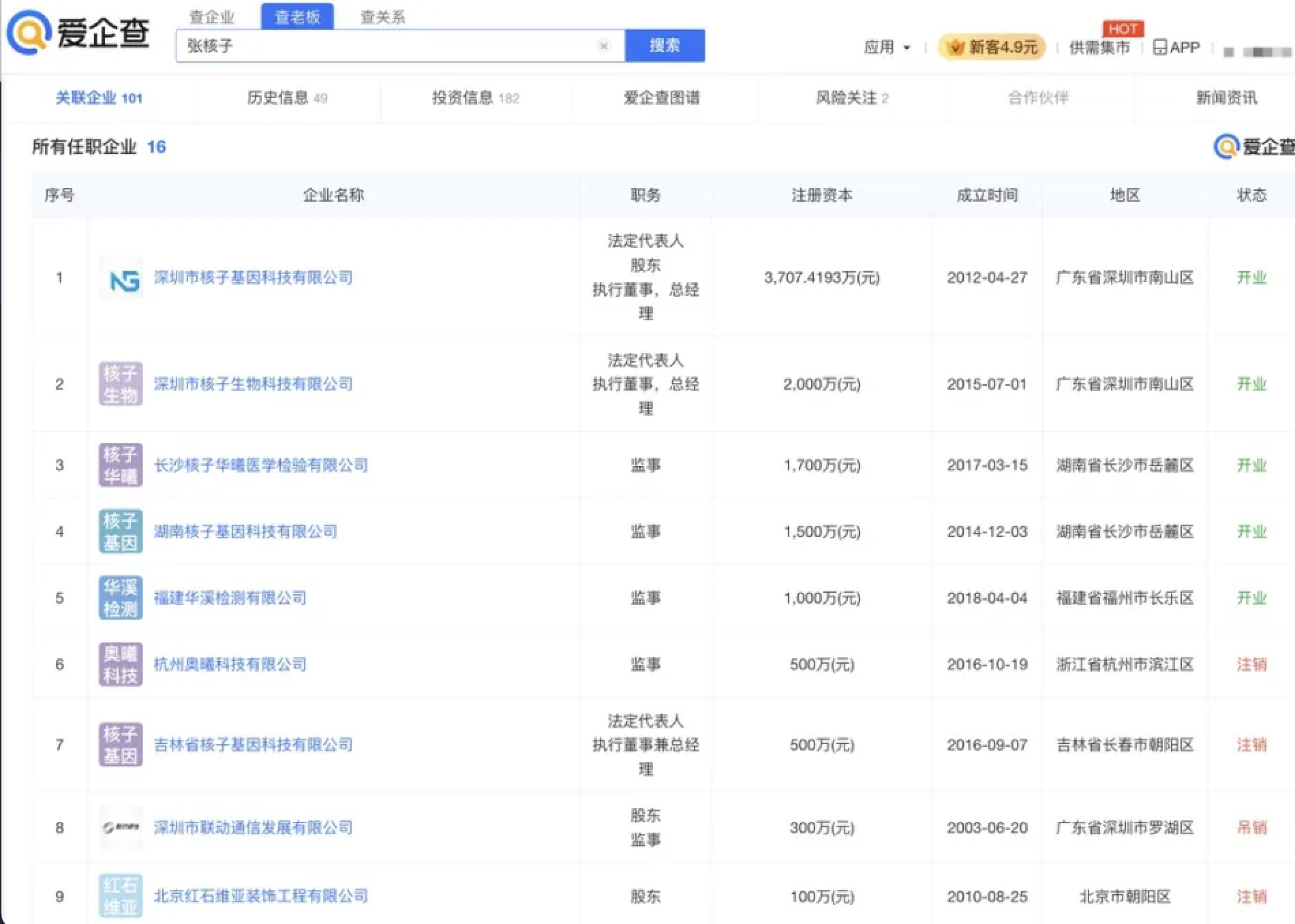Clear the search box with the X icon
1295x924 pixels.
[x=603, y=46]
